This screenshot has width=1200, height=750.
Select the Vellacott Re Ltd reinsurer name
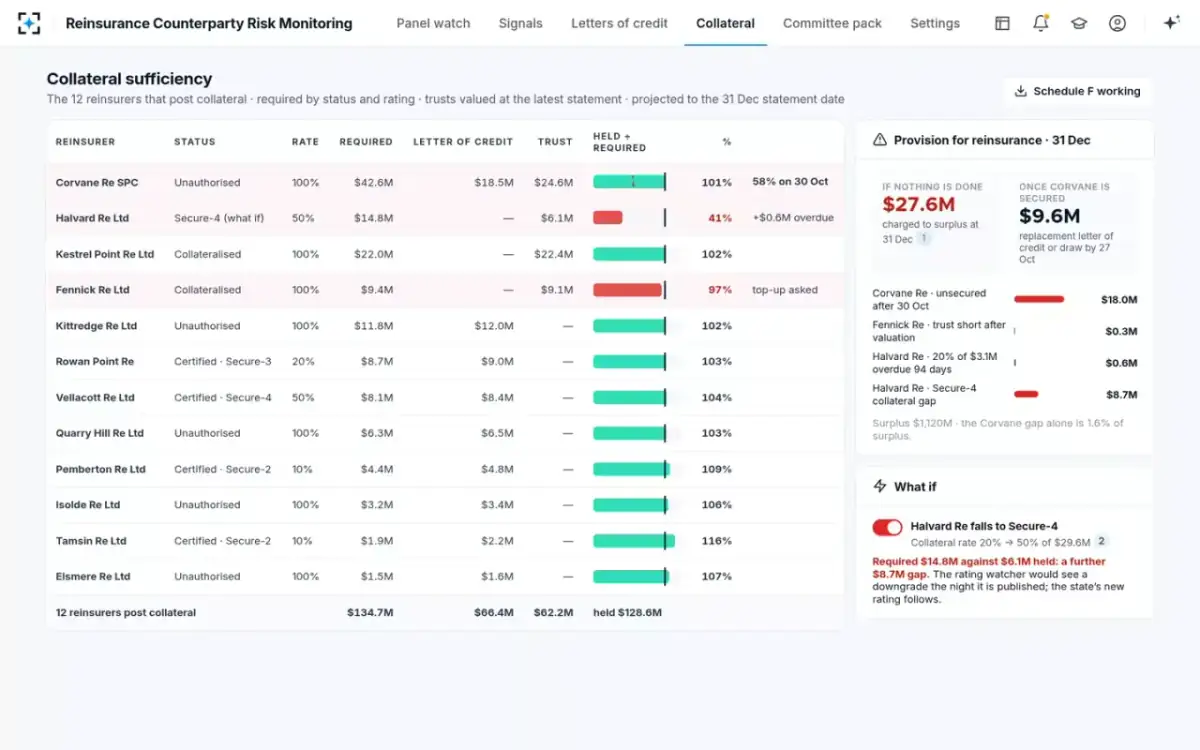95,397
